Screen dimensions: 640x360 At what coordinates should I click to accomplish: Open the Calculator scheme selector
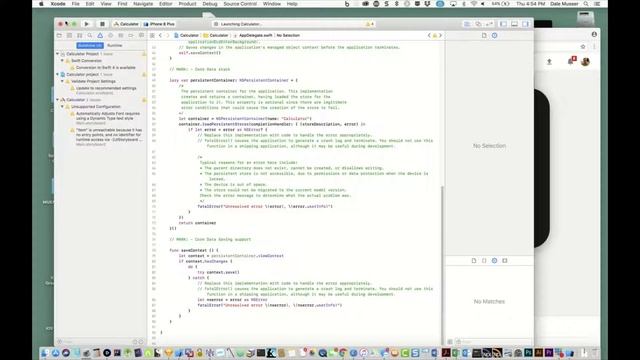click(126, 24)
